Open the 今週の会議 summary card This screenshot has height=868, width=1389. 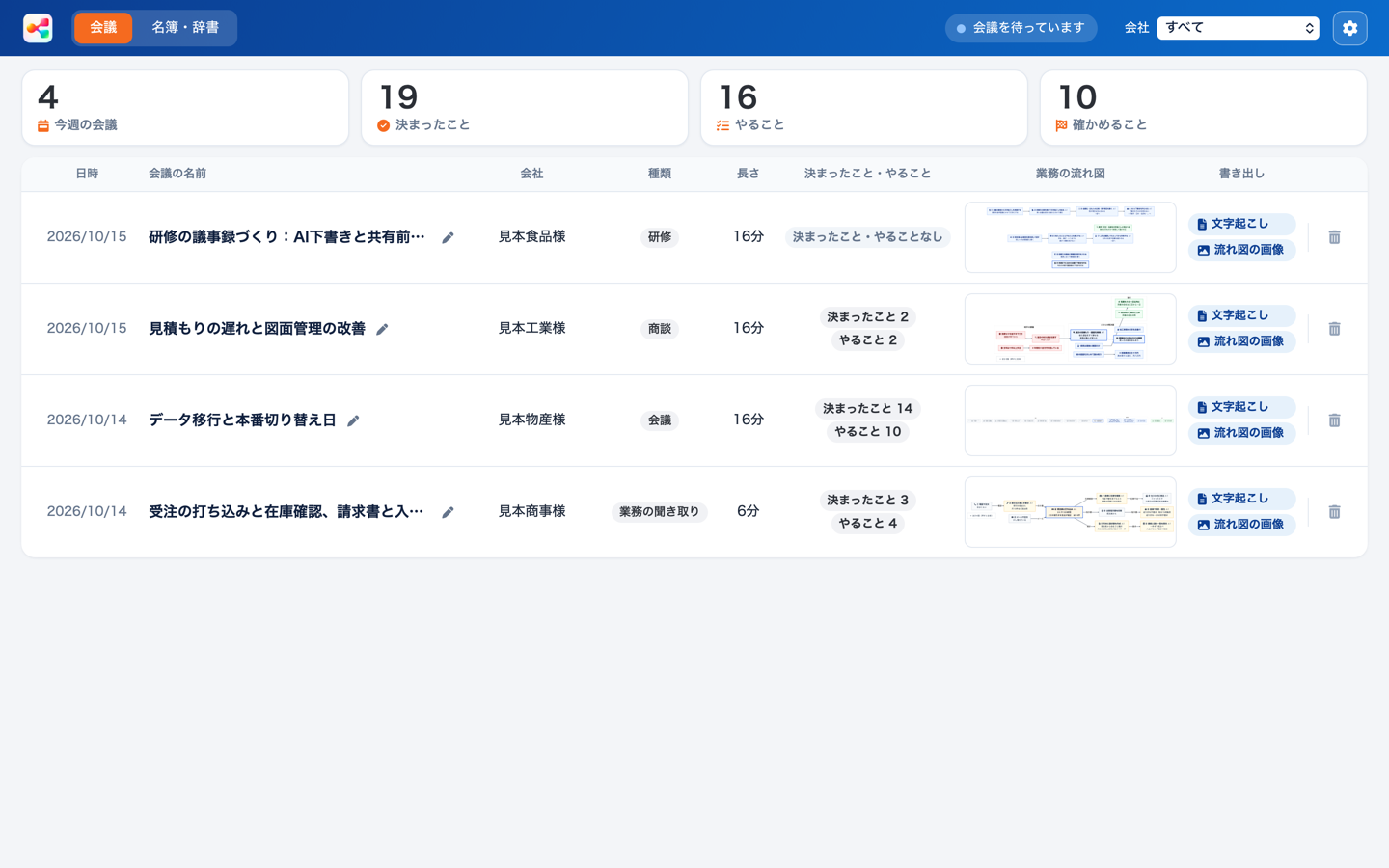pyautogui.click(x=185, y=108)
